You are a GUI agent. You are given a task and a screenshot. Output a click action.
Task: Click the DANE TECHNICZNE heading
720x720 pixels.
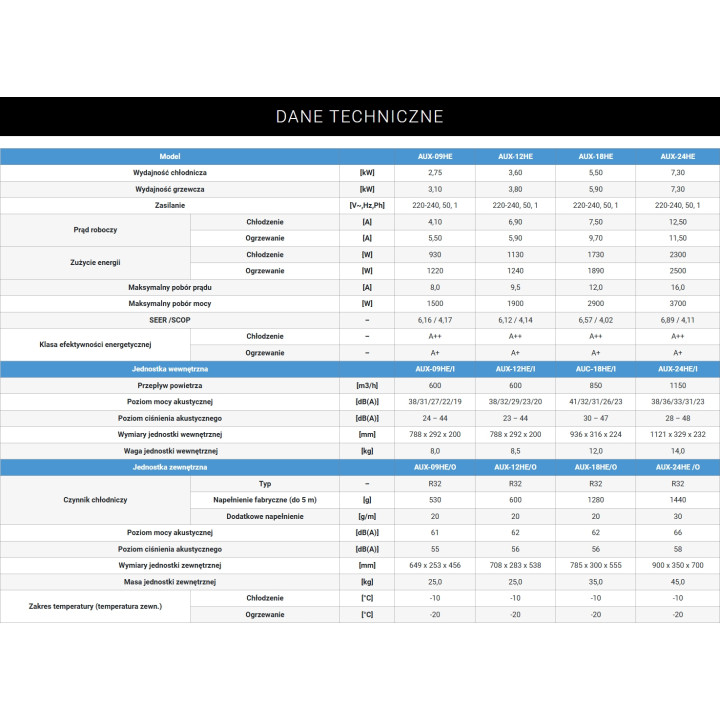click(x=360, y=117)
